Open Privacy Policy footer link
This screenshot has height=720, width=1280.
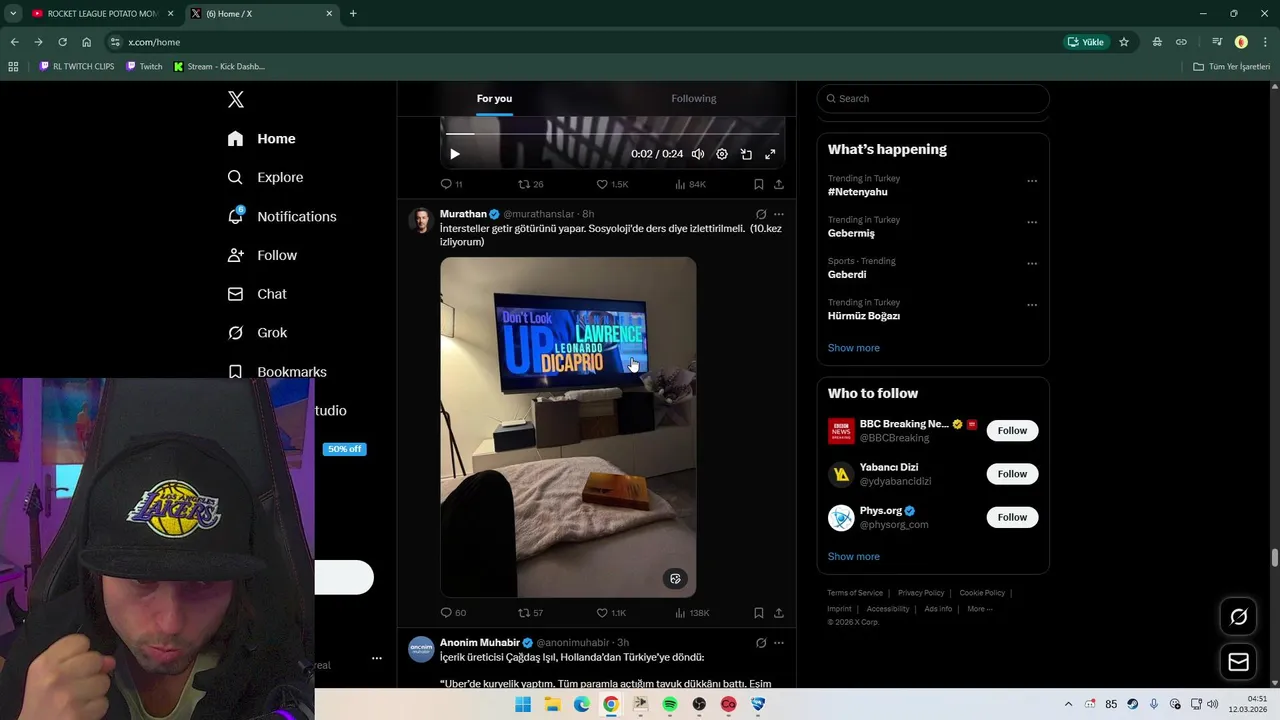click(921, 593)
